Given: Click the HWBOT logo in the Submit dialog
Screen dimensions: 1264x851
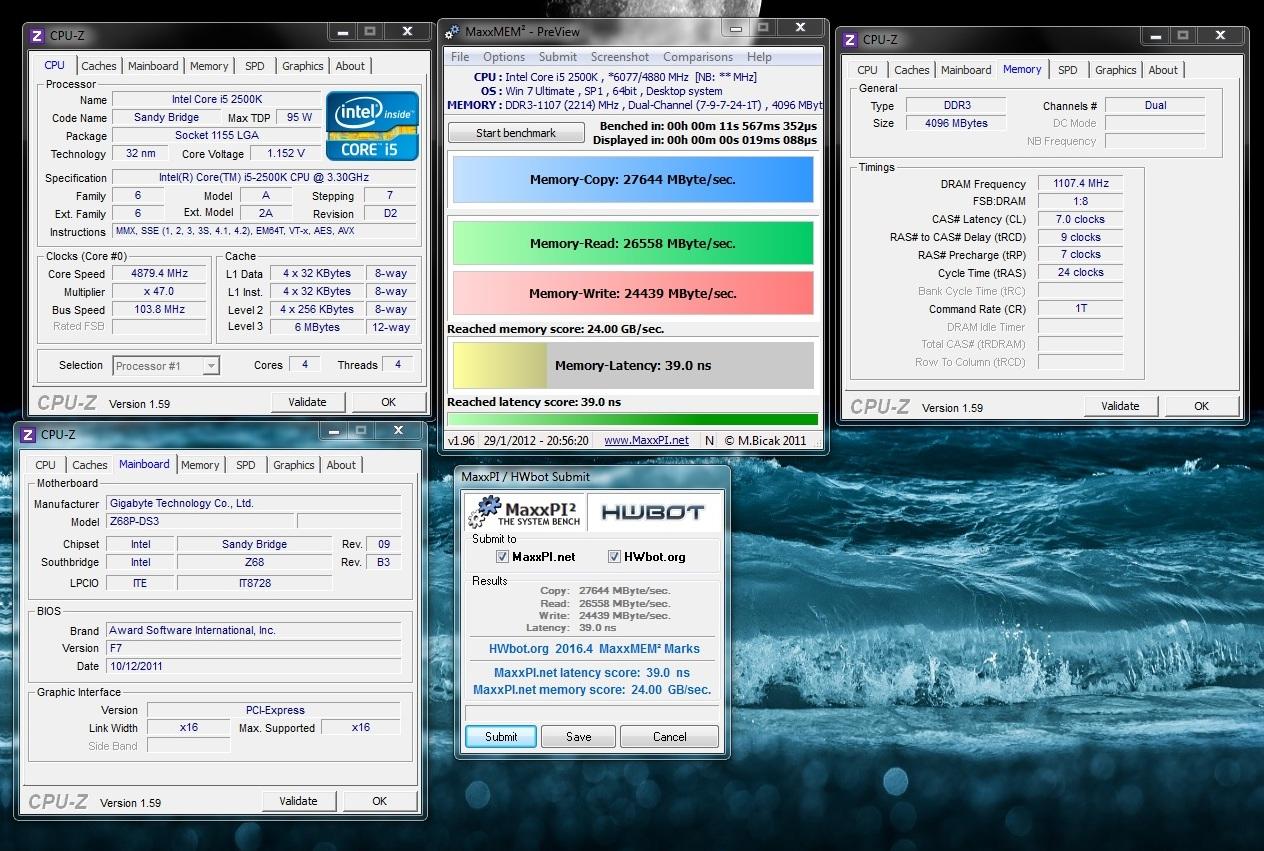Looking at the screenshot, I should click(x=653, y=513).
